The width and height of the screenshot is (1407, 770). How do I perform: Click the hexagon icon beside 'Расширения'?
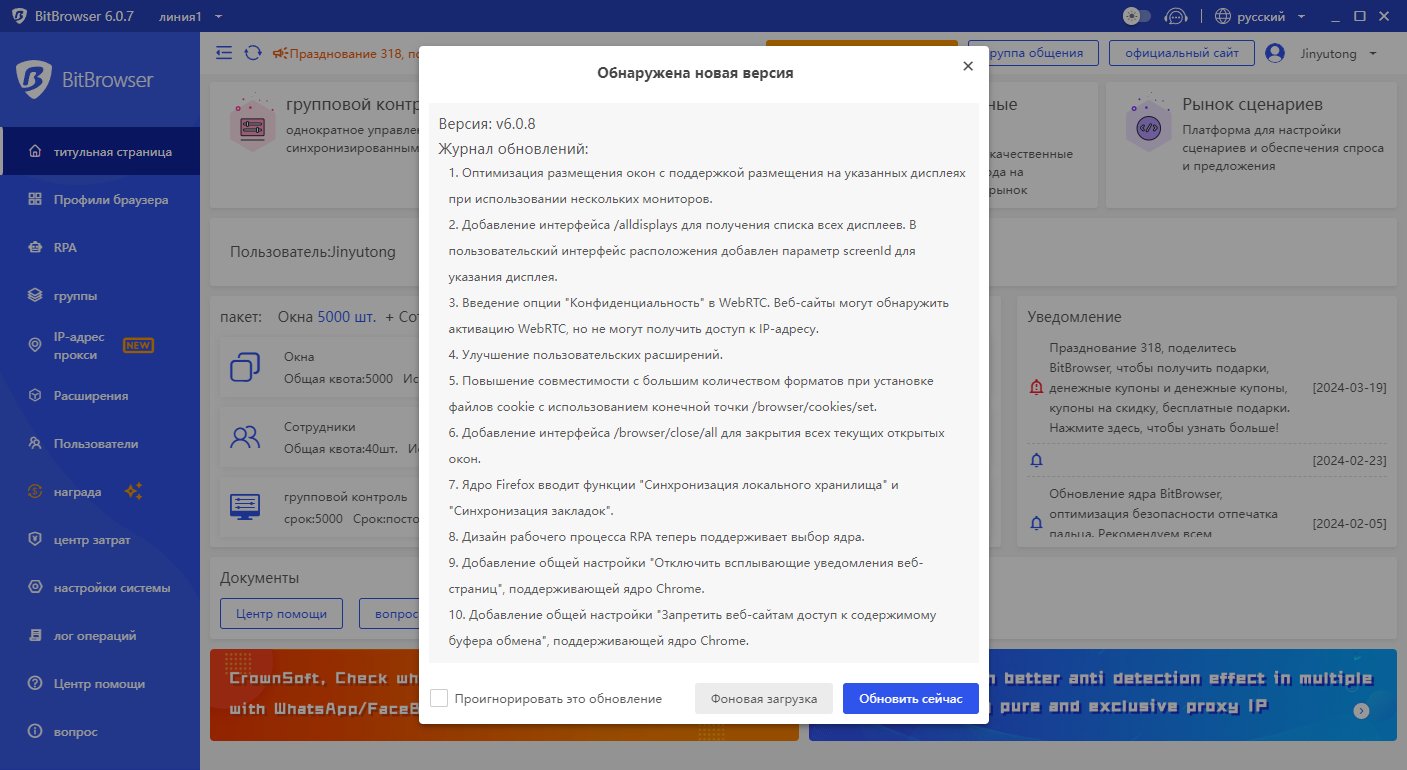coord(35,396)
